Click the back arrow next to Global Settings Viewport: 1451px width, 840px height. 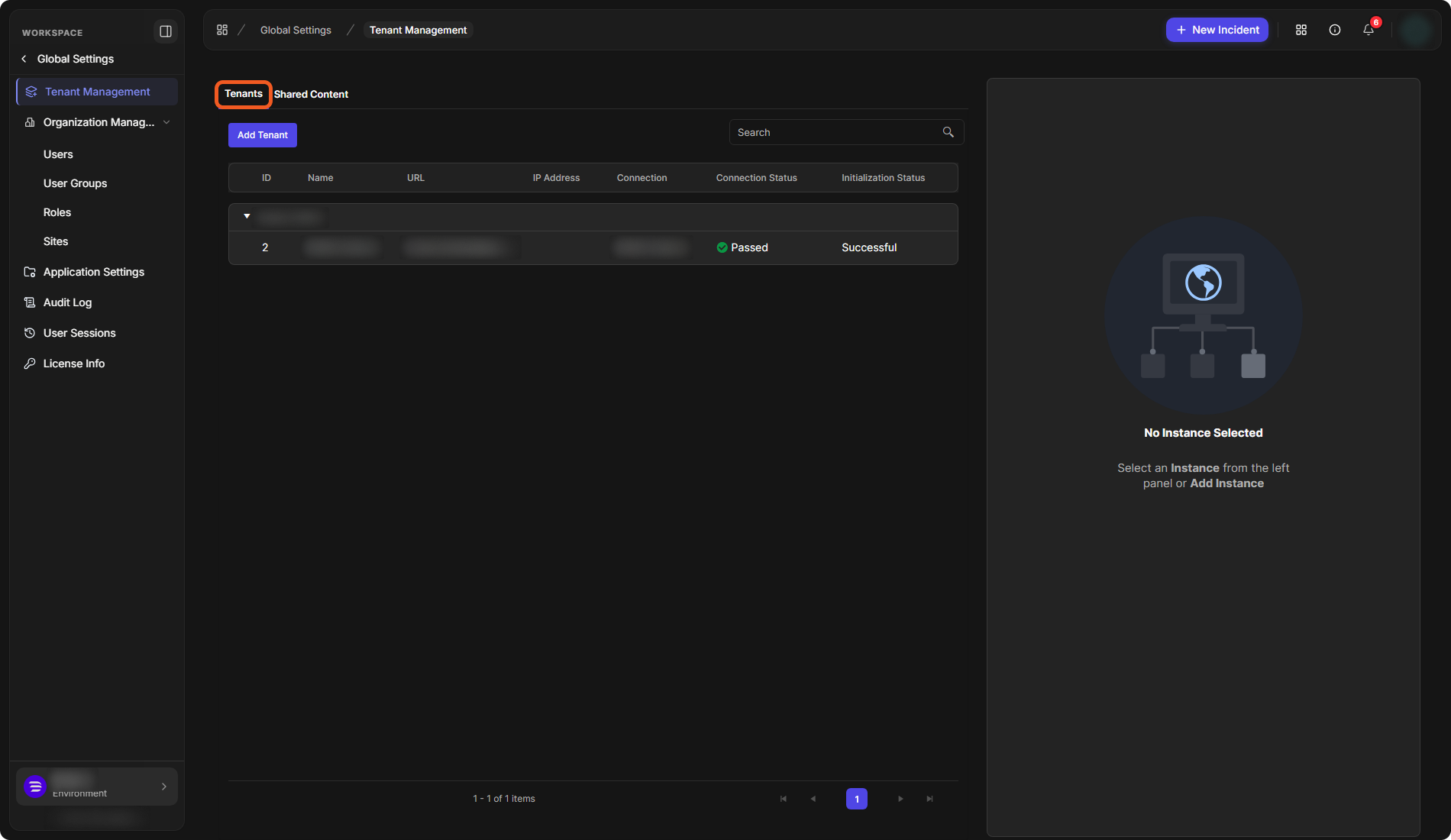tap(24, 59)
